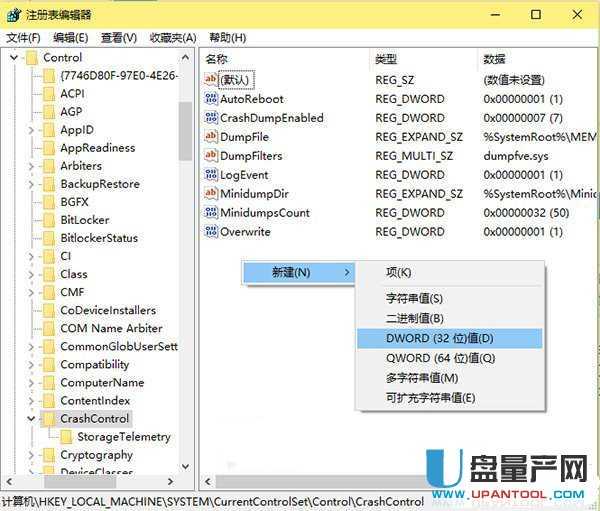Image resolution: width=600 pixels, height=511 pixels.
Task: Click the 名称 column header
Action: (x=217, y=59)
